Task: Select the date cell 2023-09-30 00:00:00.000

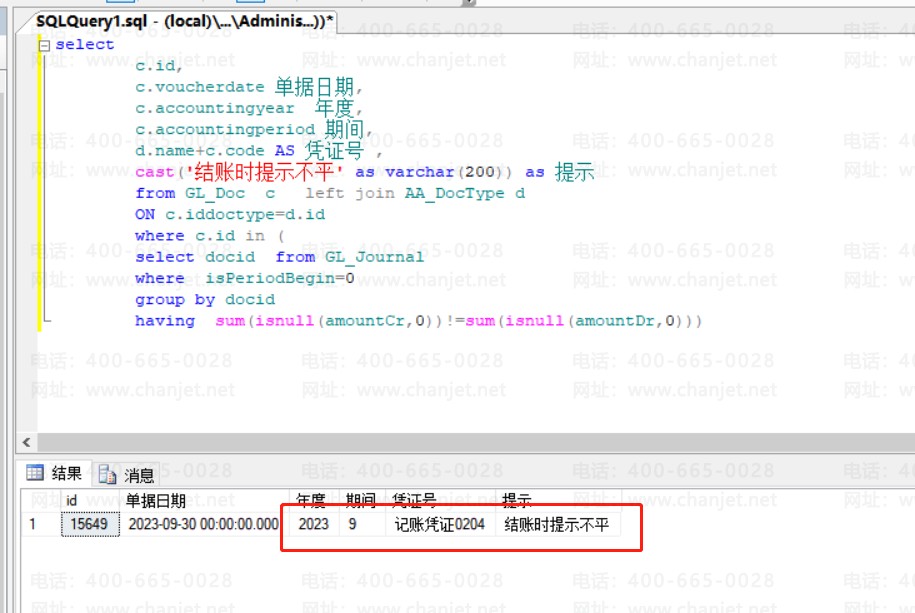Action: point(204,524)
